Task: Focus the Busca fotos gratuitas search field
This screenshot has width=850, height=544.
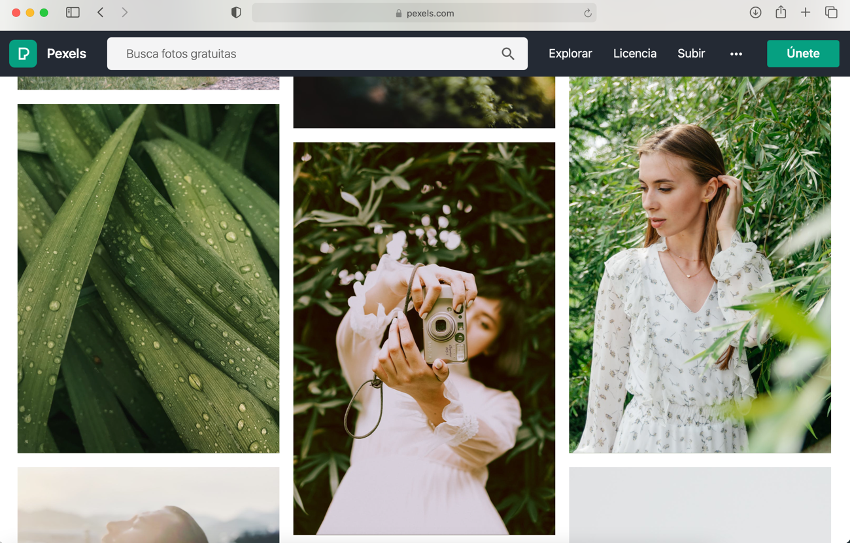Action: coord(310,54)
